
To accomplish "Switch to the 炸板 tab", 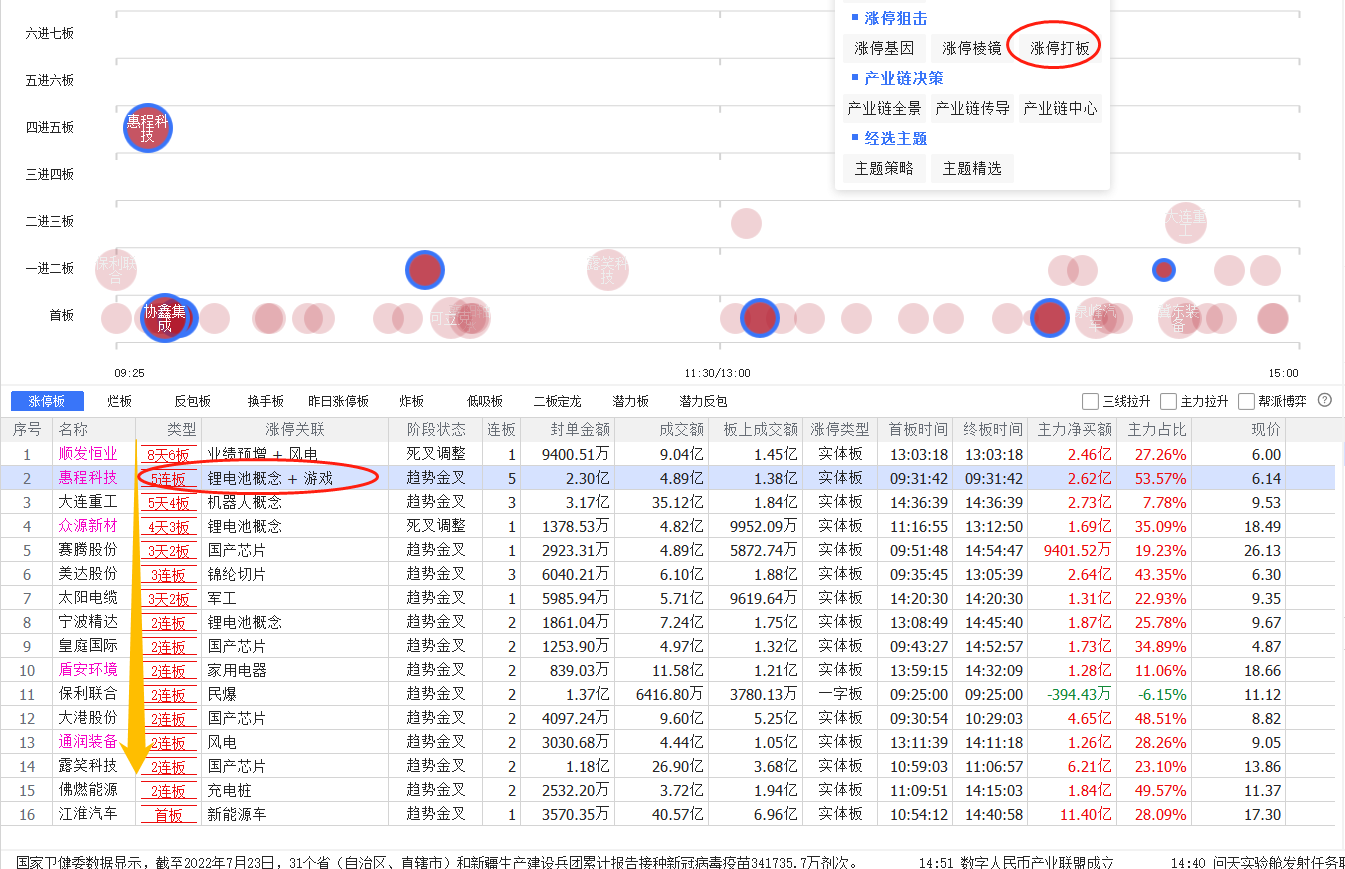I will [x=412, y=401].
